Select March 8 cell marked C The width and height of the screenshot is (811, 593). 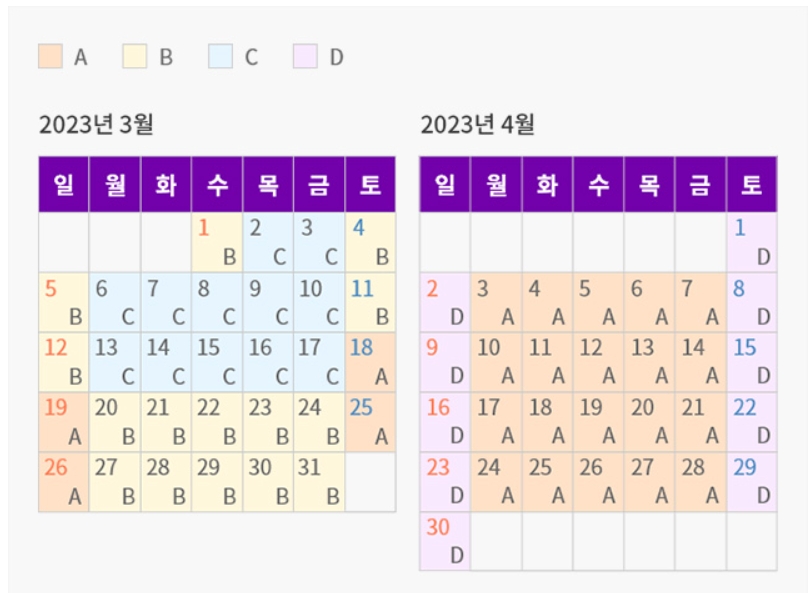click(217, 302)
